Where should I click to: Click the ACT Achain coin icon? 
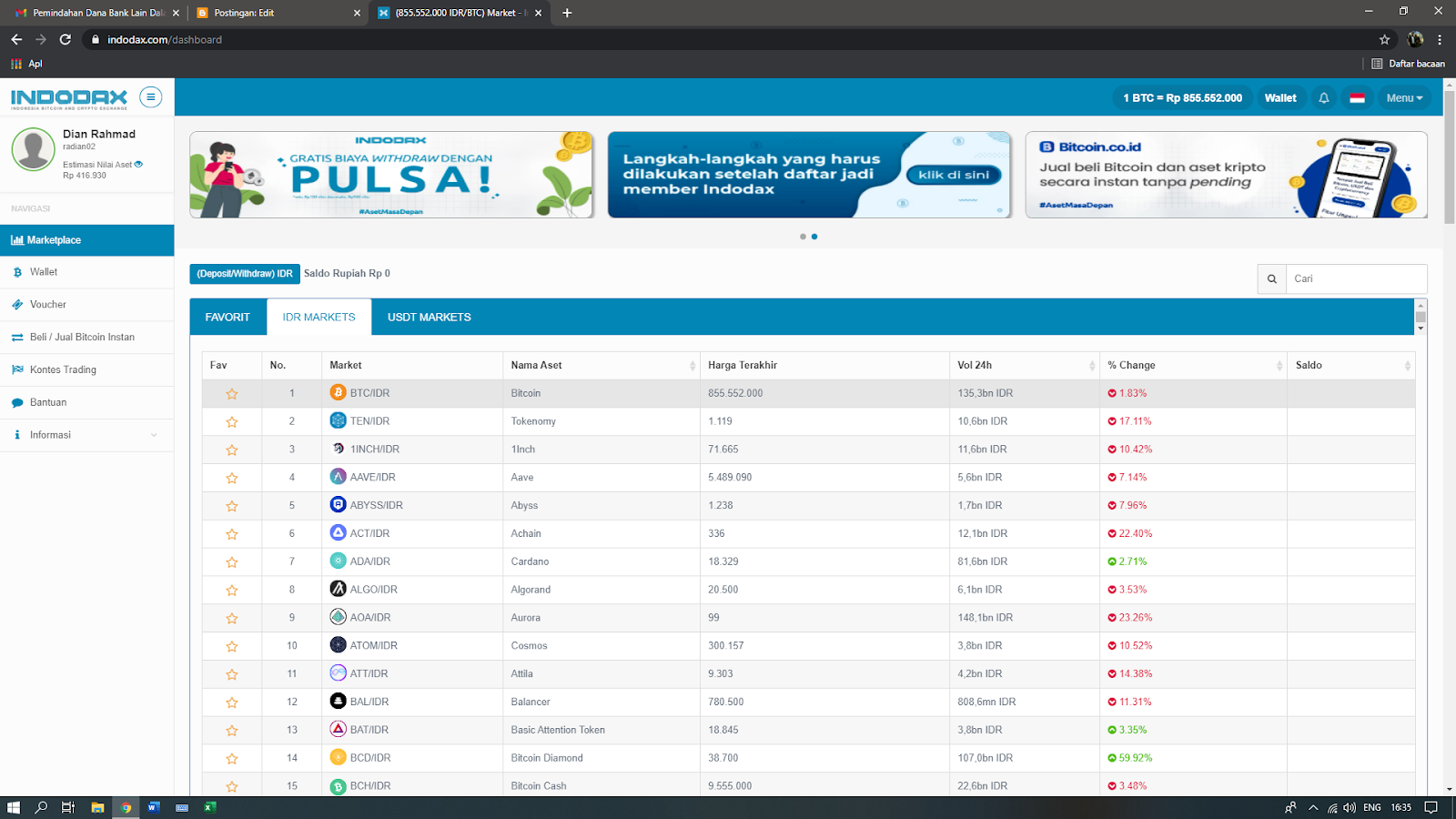338,532
